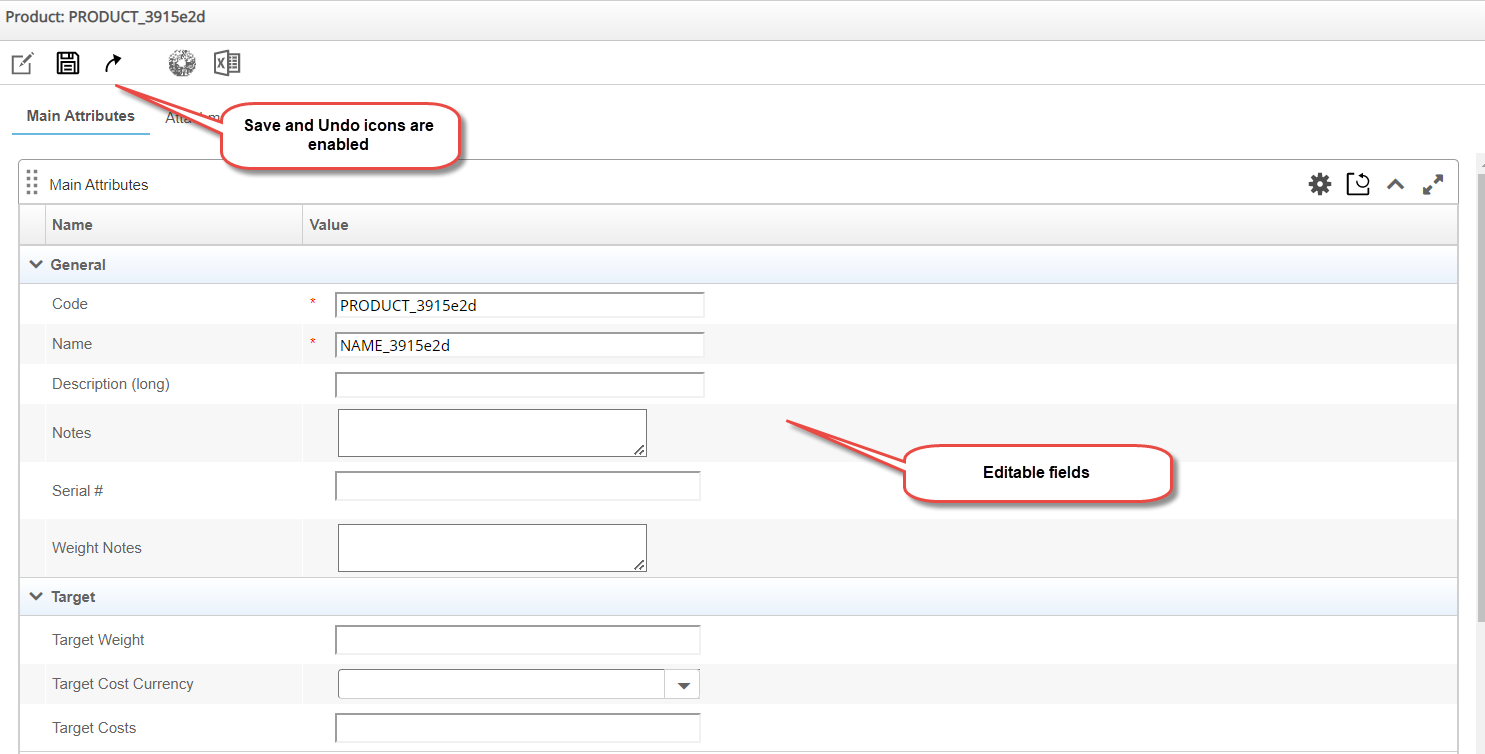
Task: Maximize the Main Attributes panel
Action: click(1433, 184)
